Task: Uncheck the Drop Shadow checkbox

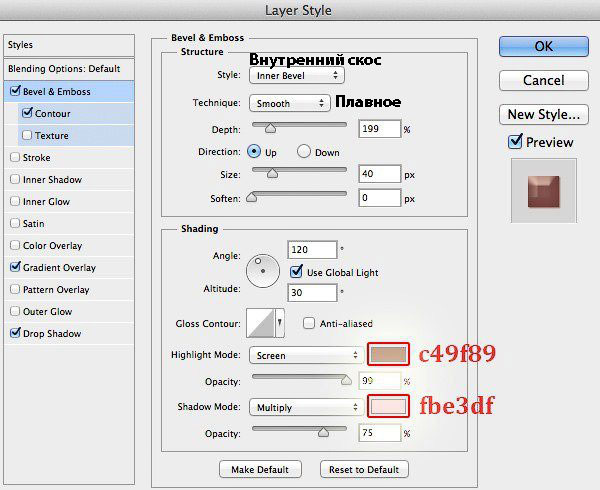Action: pos(15,333)
